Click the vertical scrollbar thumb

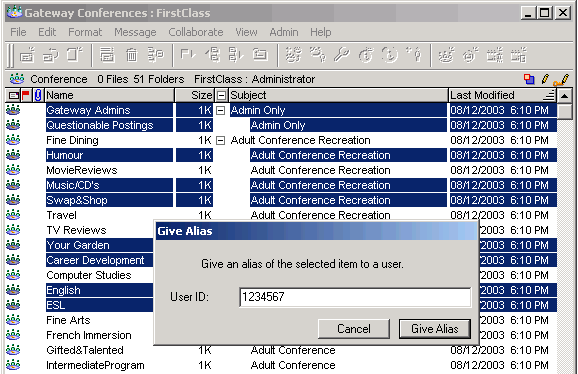pos(564,111)
